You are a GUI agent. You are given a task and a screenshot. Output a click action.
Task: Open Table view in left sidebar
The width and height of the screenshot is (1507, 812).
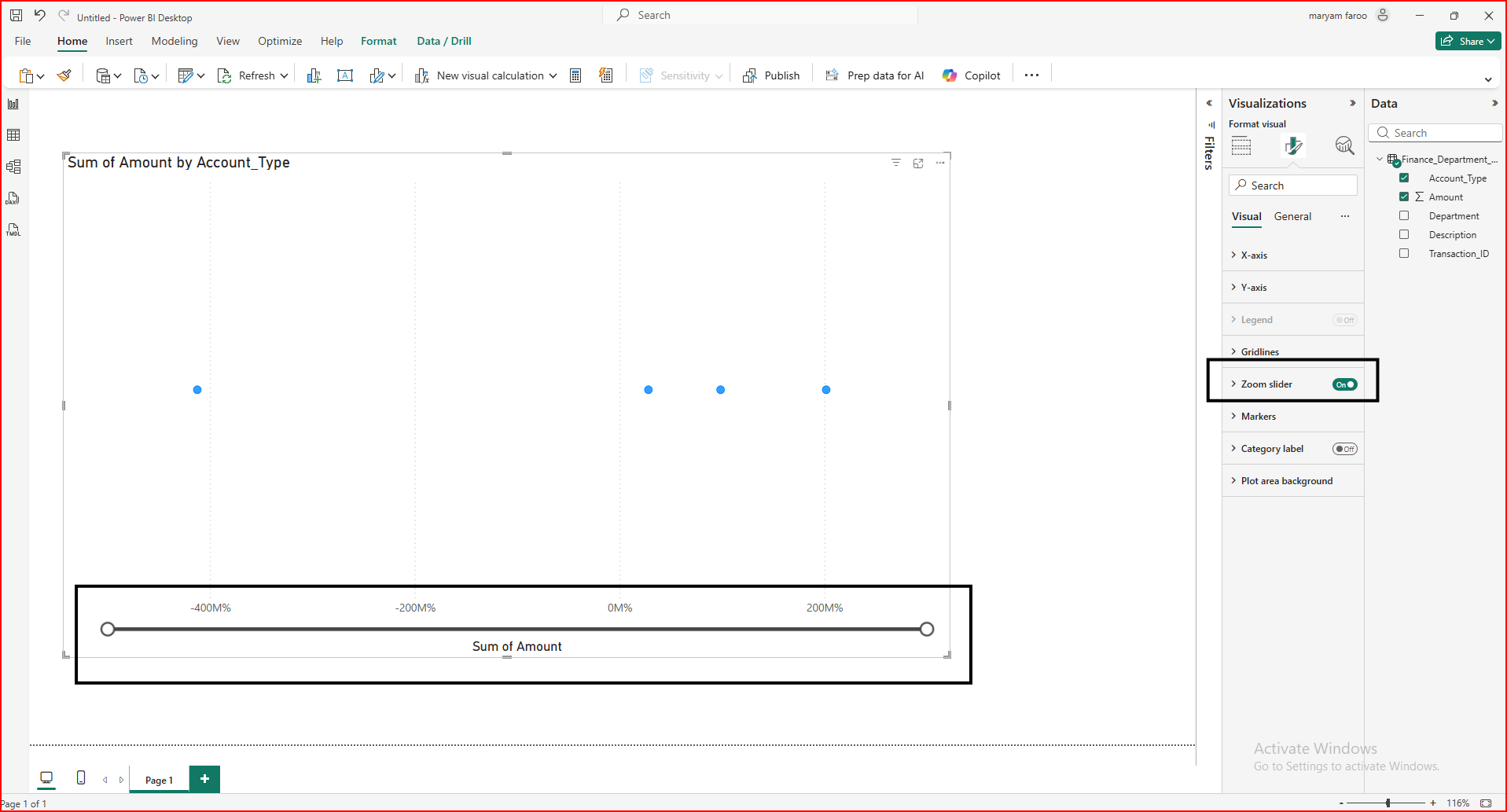click(13, 135)
